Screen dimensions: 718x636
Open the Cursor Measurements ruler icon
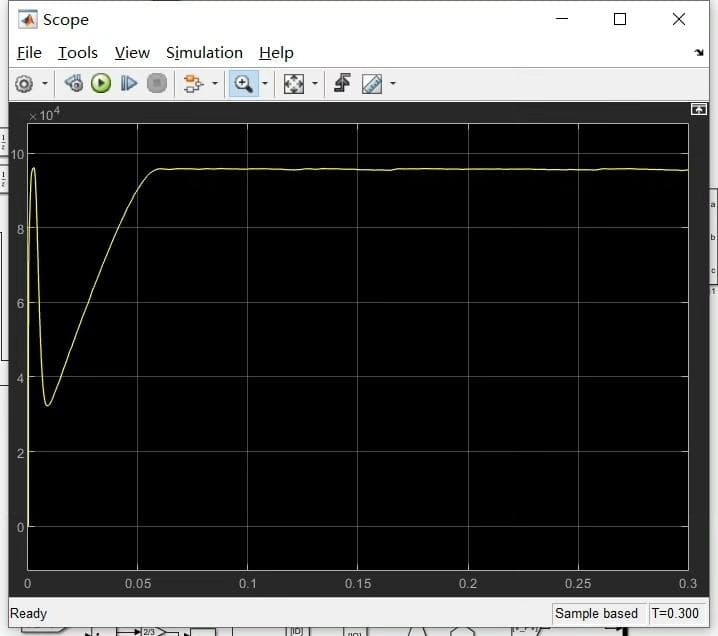pos(372,84)
